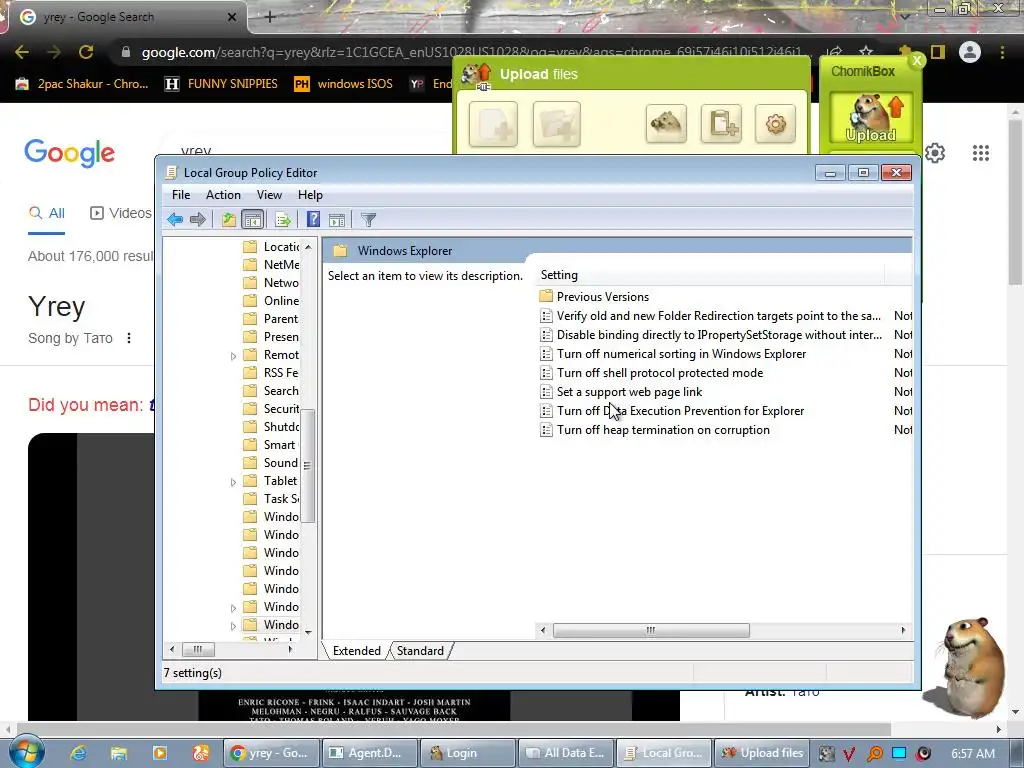The height and width of the screenshot is (768, 1024).
Task: Open Help with the blue question-mark icon
Action: click(313, 219)
